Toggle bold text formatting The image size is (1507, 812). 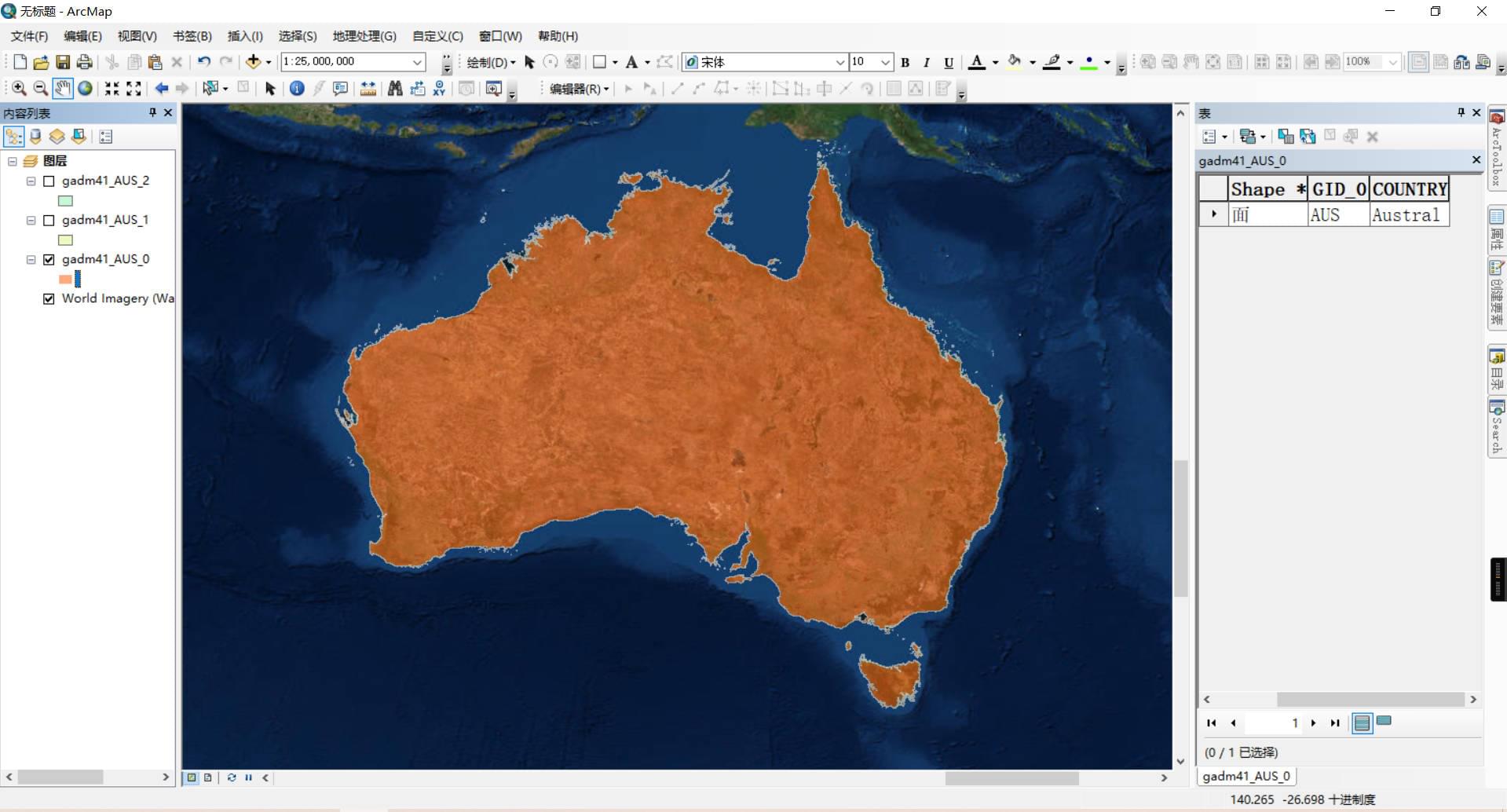pos(905,63)
